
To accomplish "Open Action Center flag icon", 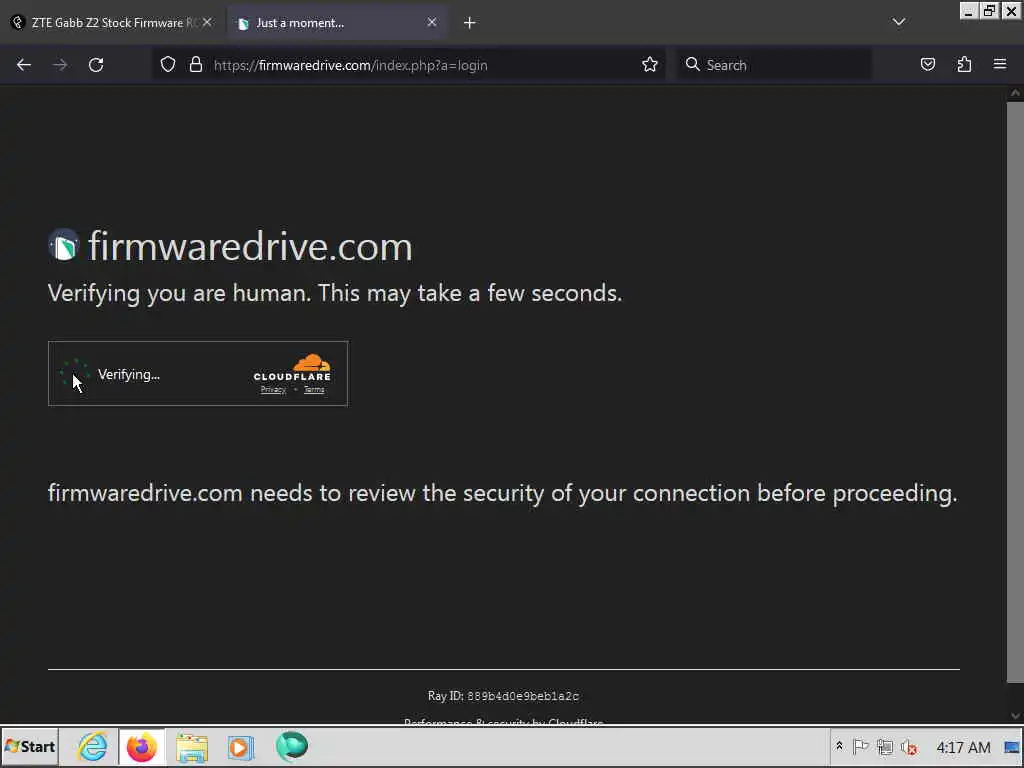I will pos(861,746).
